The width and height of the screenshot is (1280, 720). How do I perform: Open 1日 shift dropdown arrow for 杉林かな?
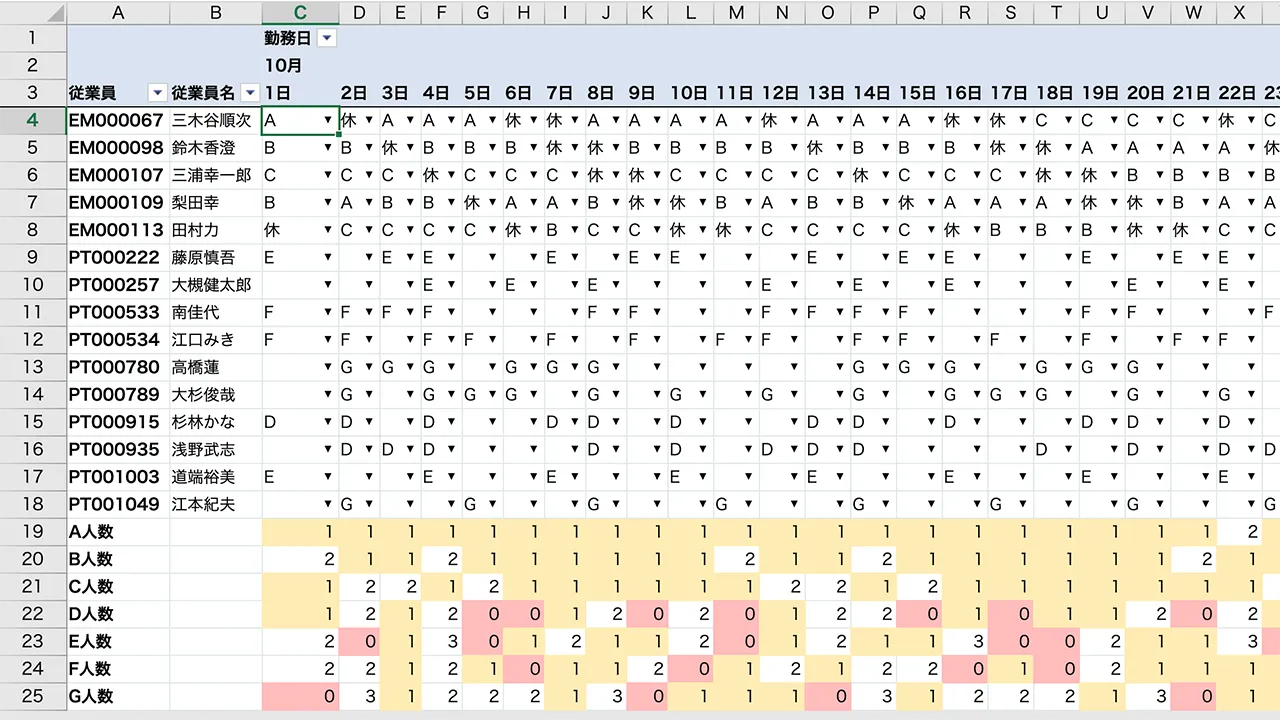pos(328,422)
